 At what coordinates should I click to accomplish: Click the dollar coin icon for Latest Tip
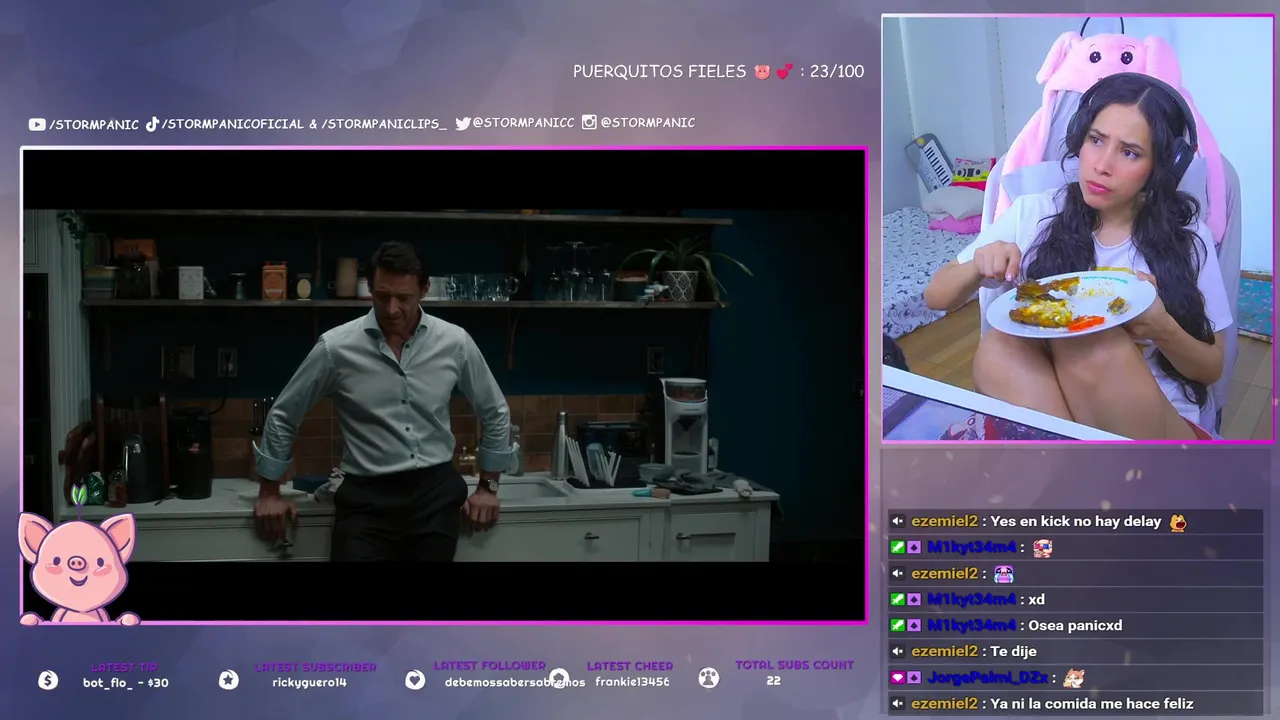click(x=48, y=680)
